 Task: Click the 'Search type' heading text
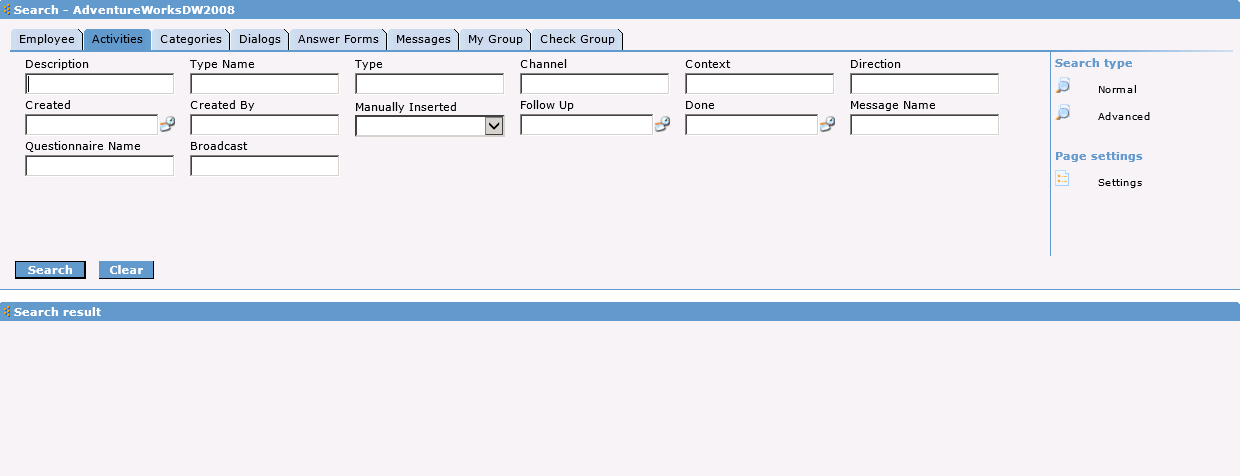[x=1094, y=63]
